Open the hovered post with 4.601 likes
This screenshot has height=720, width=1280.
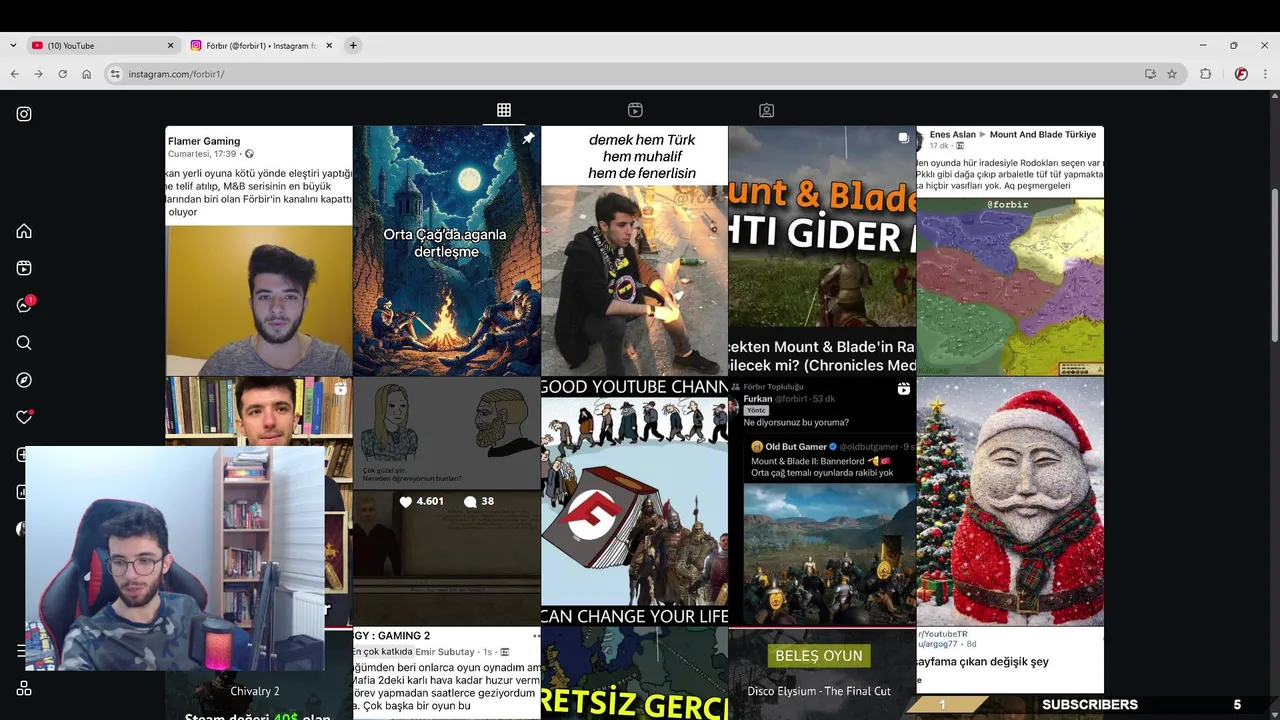(447, 501)
